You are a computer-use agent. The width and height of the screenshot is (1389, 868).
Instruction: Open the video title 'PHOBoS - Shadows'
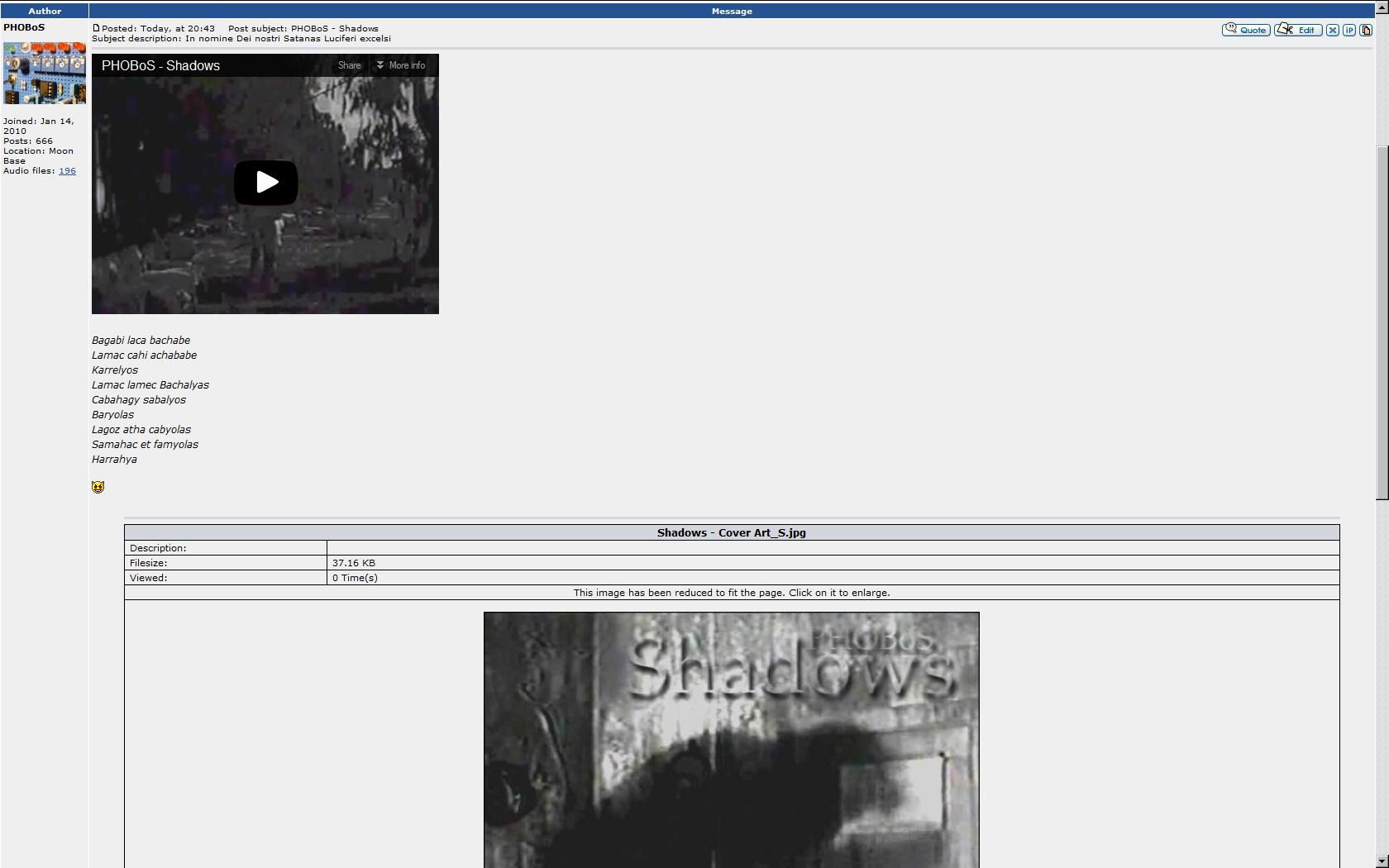[x=160, y=65]
